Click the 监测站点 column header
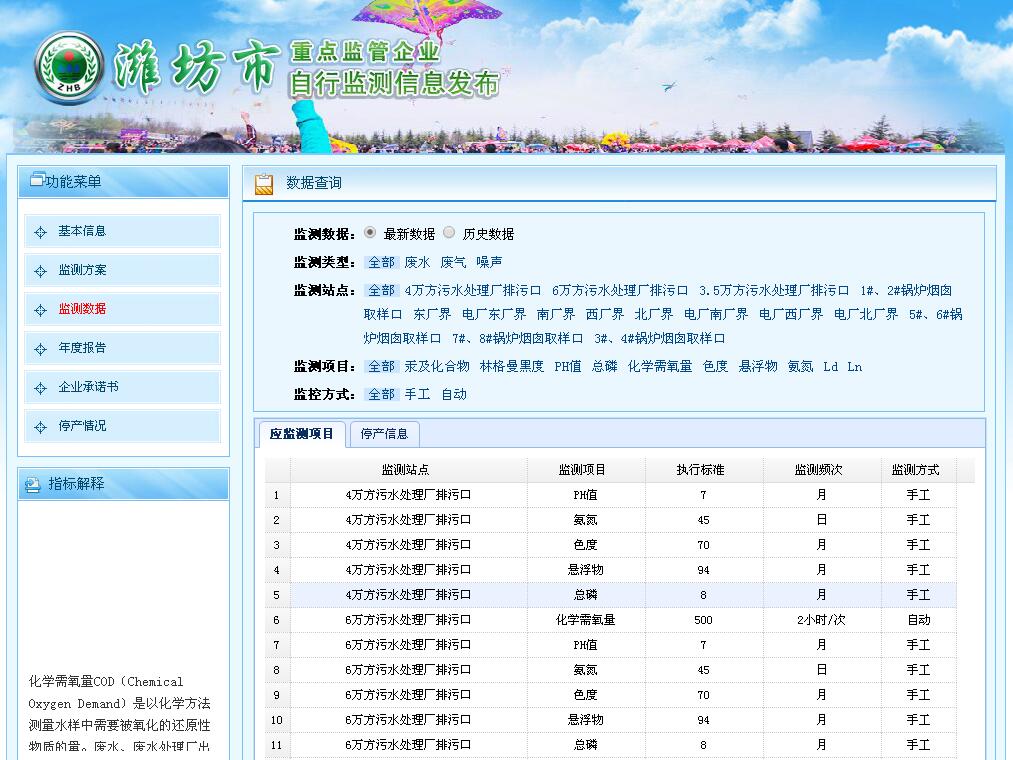The width and height of the screenshot is (1013, 760). (408, 470)
